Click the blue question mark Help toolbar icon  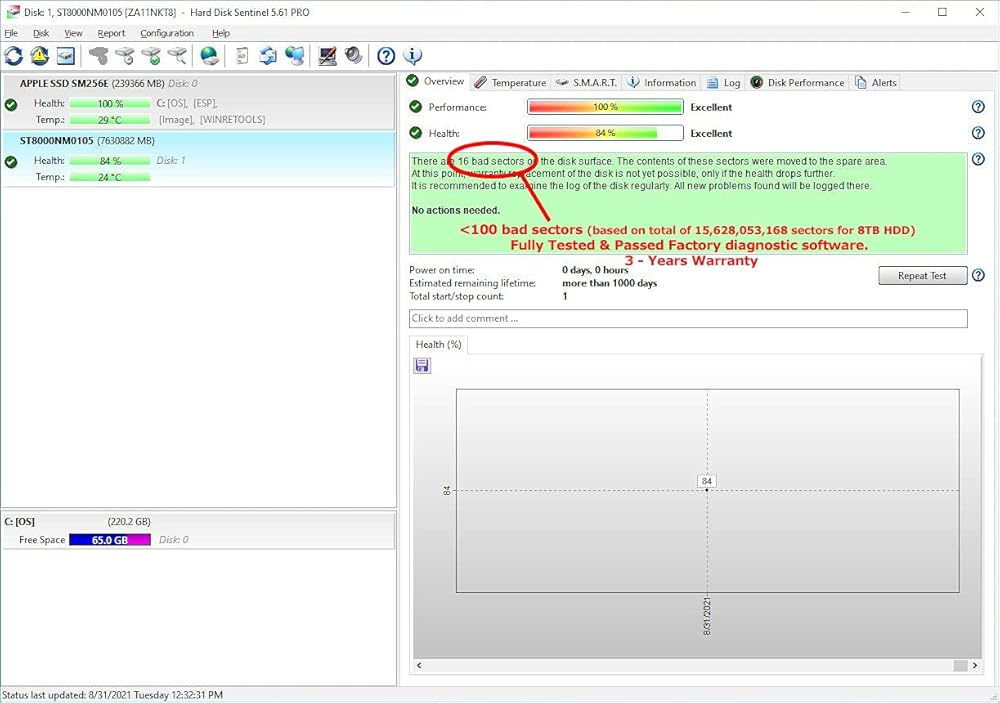pyautogui.click(x=386, y=56)
